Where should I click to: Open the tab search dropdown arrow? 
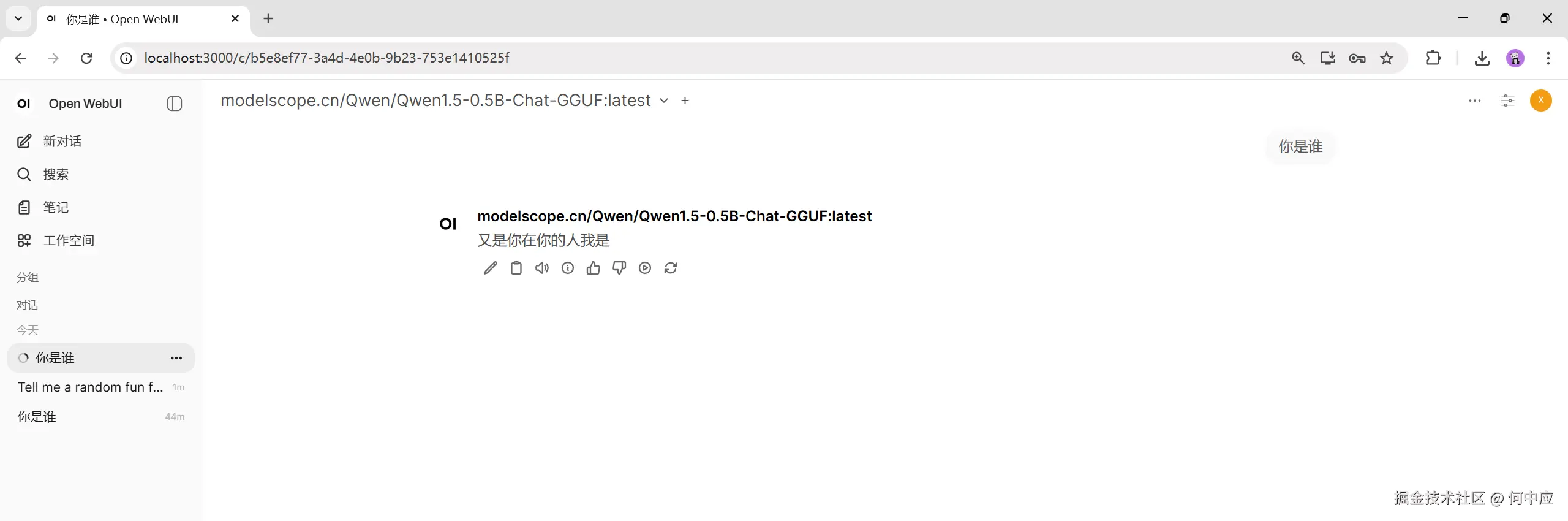click(18, 18)
